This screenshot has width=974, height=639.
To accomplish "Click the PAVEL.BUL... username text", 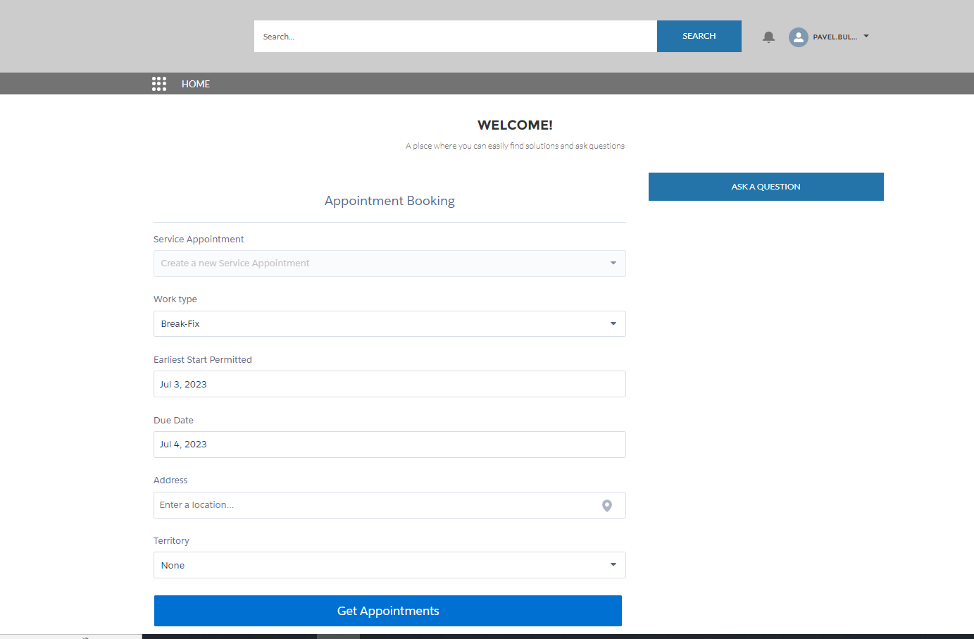I will [x=835, y=37].
